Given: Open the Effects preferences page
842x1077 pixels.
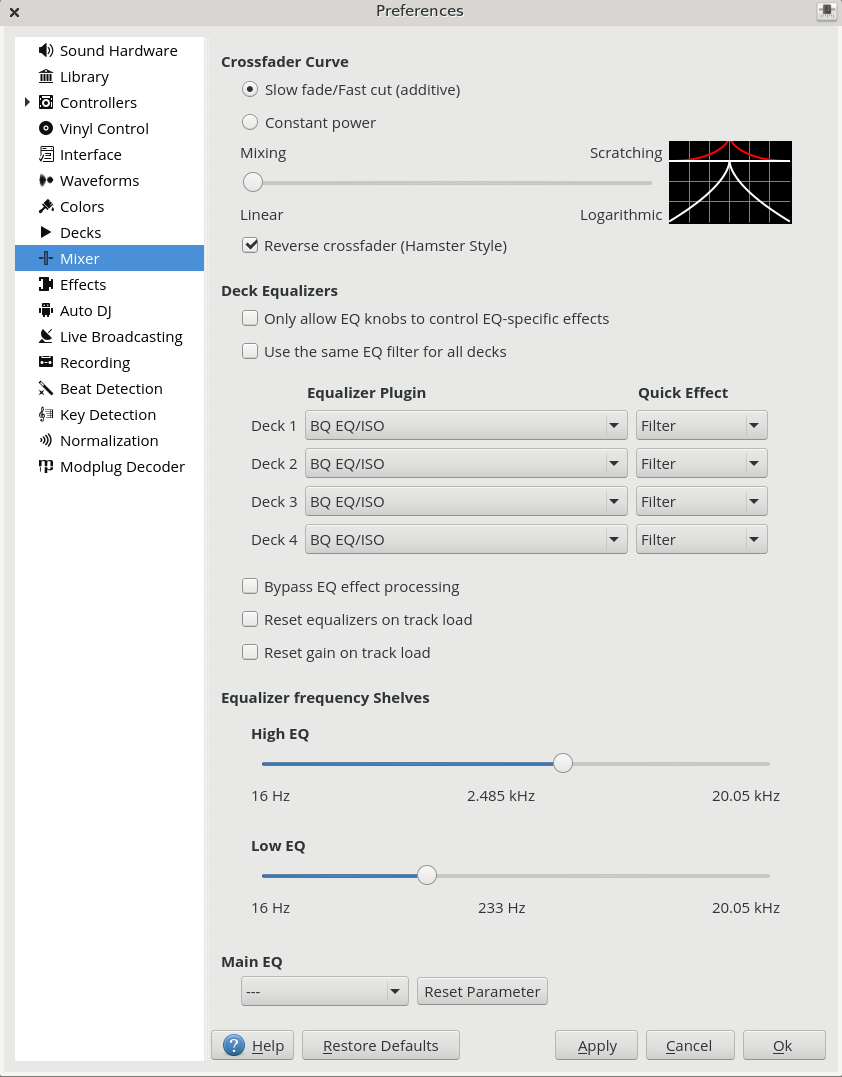Looking at the screenshot, I should click(x=82, y=285).
